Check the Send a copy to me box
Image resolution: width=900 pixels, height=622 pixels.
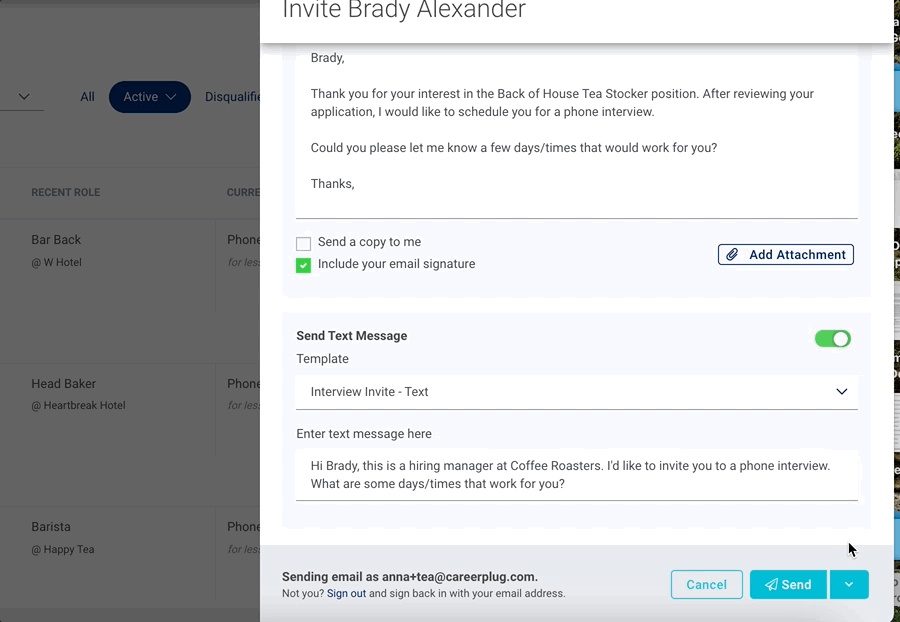[x=304, y=243]
